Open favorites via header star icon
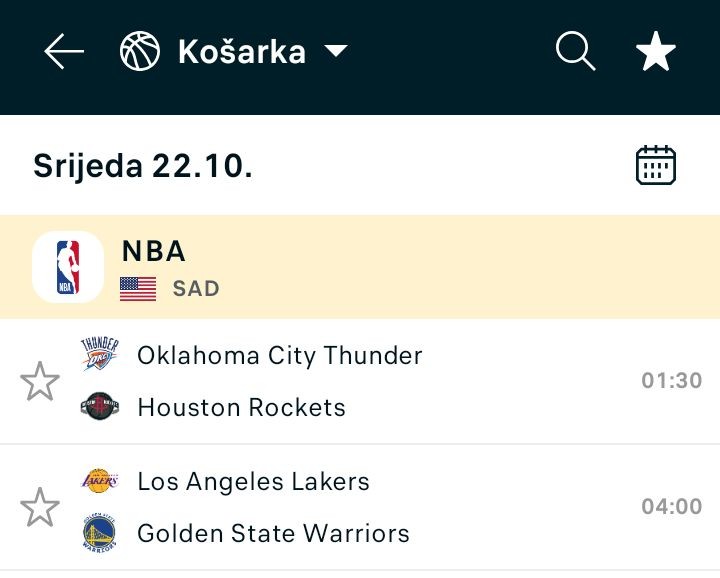Viewport: 720px width, 578px height. coord(656,52)
